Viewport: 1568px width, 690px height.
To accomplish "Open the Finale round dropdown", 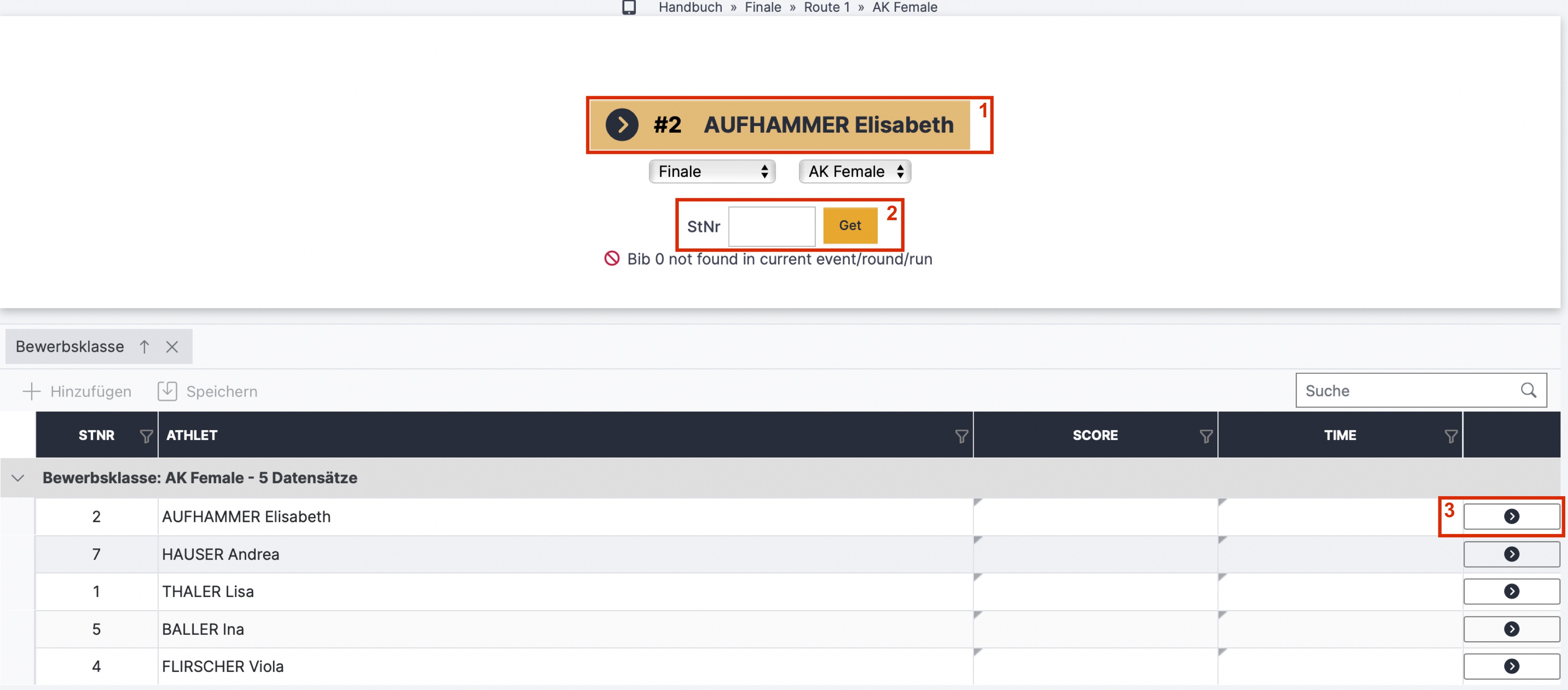I will (x=712, y=172).
